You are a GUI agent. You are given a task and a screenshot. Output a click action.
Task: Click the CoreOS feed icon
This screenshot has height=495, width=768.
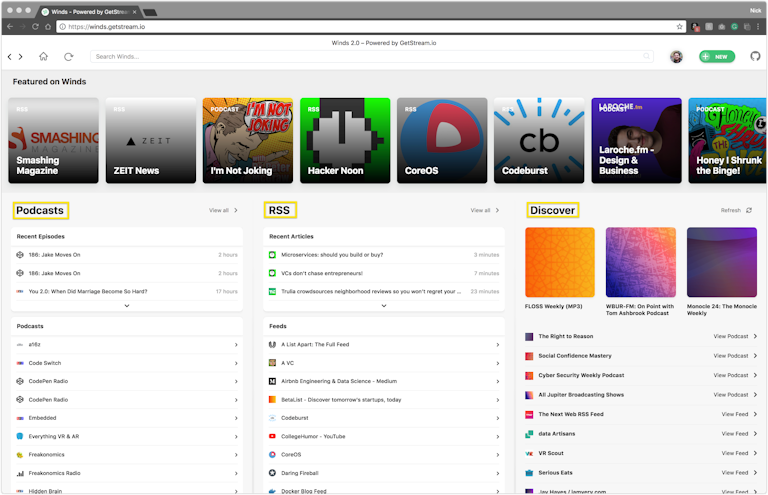pyautogui.click(x=272, y=455)
